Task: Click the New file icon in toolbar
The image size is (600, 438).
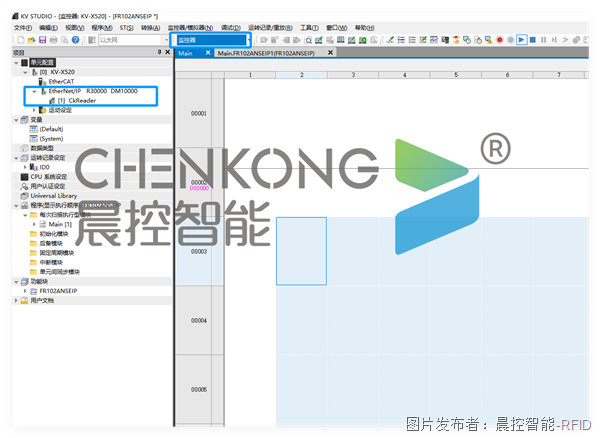Action: point(21,40)
